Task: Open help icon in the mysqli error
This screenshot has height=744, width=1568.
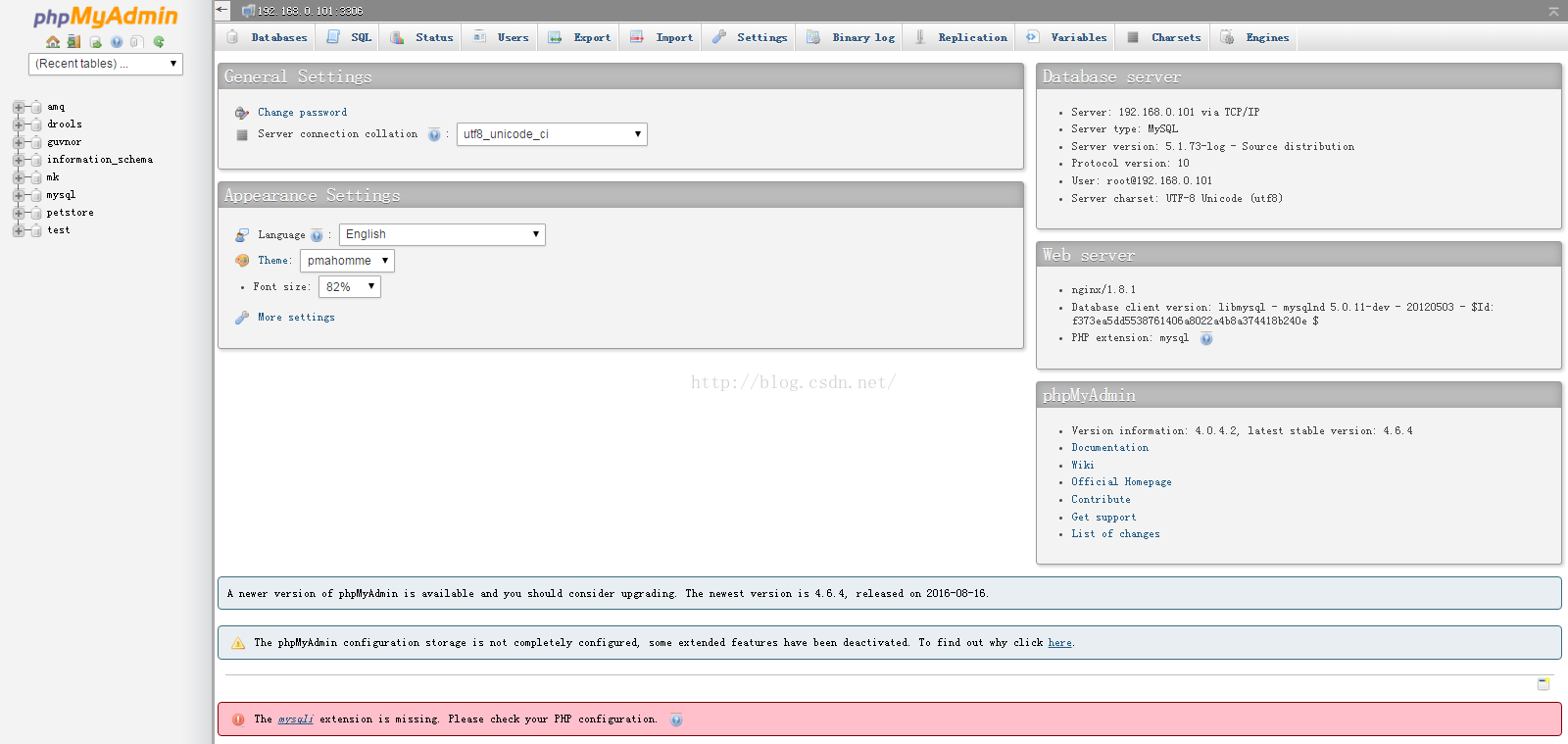Action: [x=676, y=720]
